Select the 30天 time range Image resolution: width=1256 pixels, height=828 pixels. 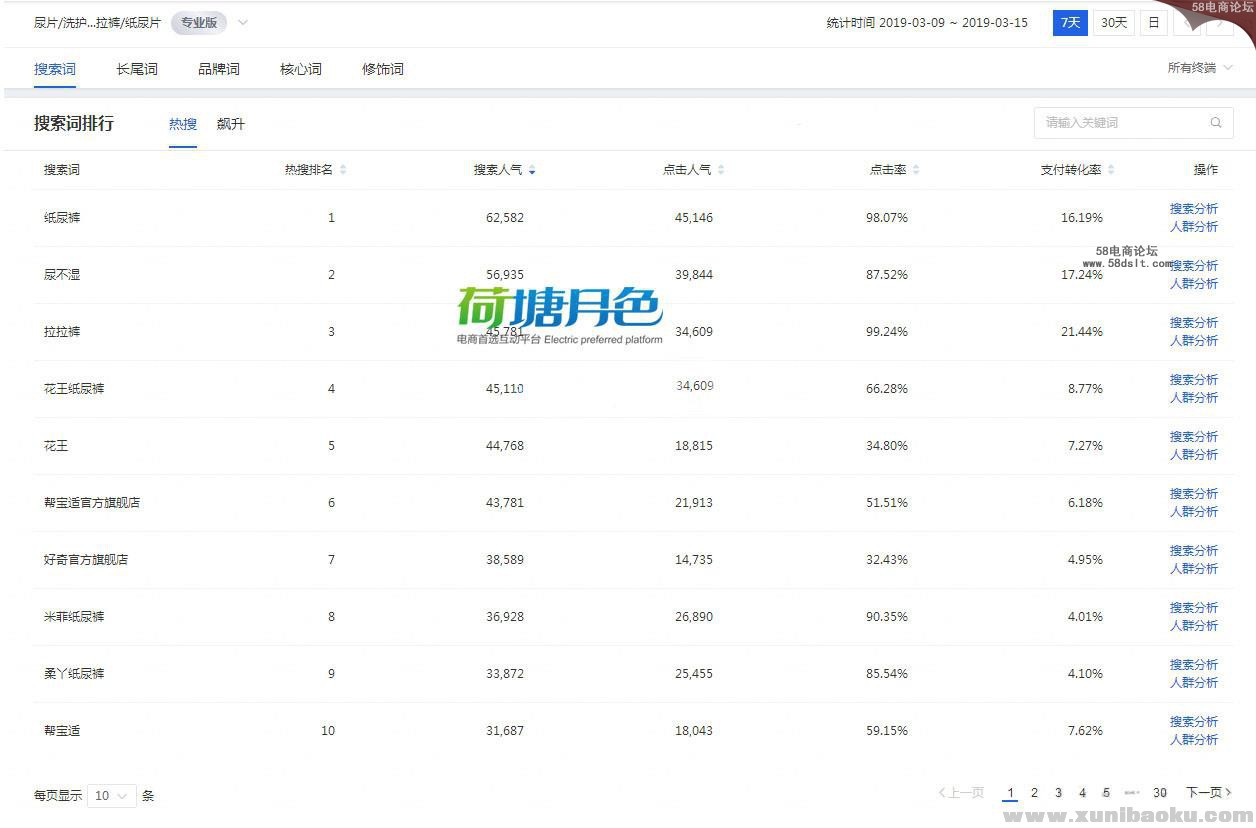pos(1113,22)
